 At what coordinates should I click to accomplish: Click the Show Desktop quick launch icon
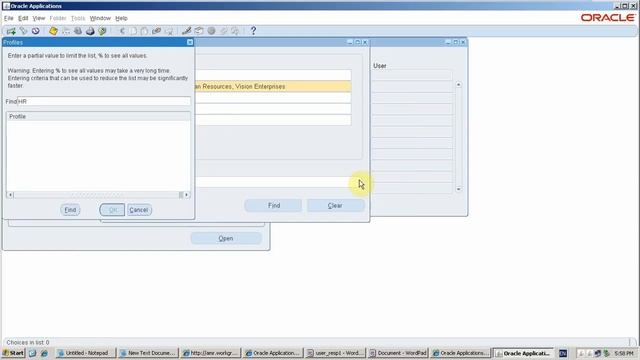point(33,353)
